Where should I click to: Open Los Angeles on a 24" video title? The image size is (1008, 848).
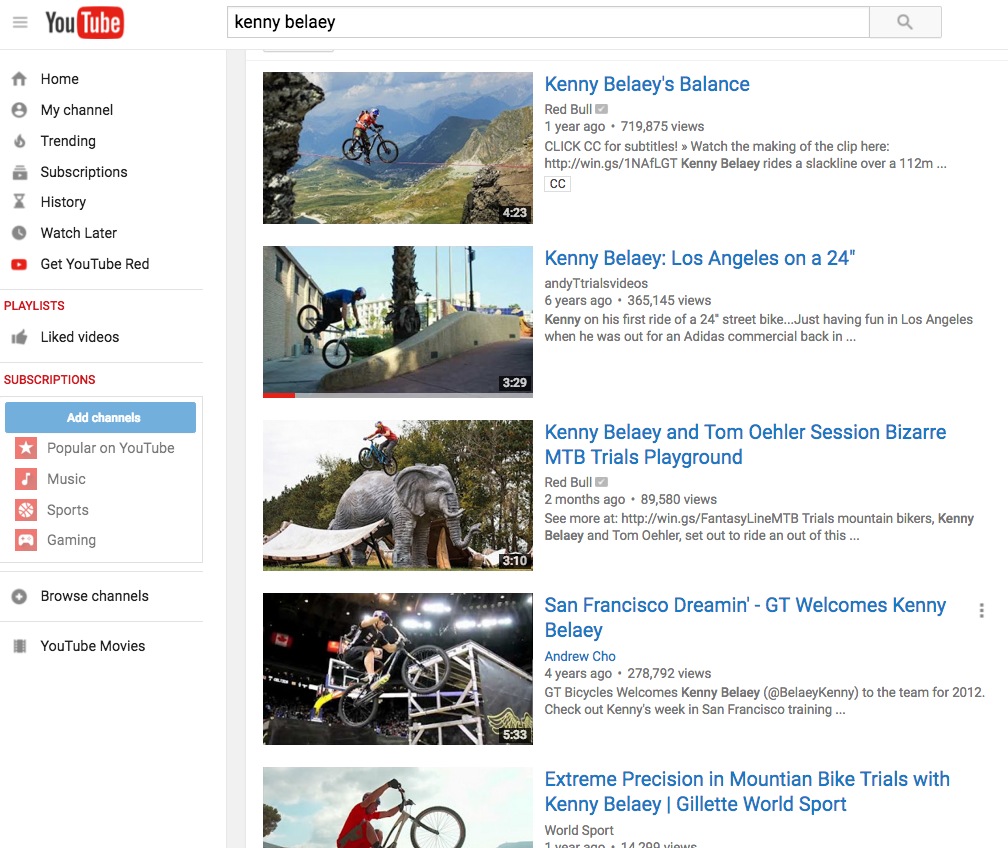699,258
